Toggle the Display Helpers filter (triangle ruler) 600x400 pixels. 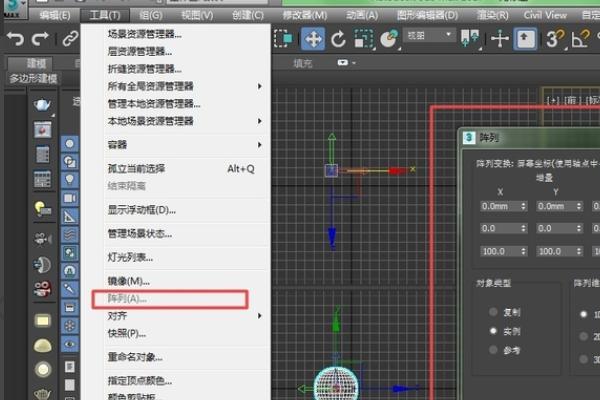click(70, 217)
